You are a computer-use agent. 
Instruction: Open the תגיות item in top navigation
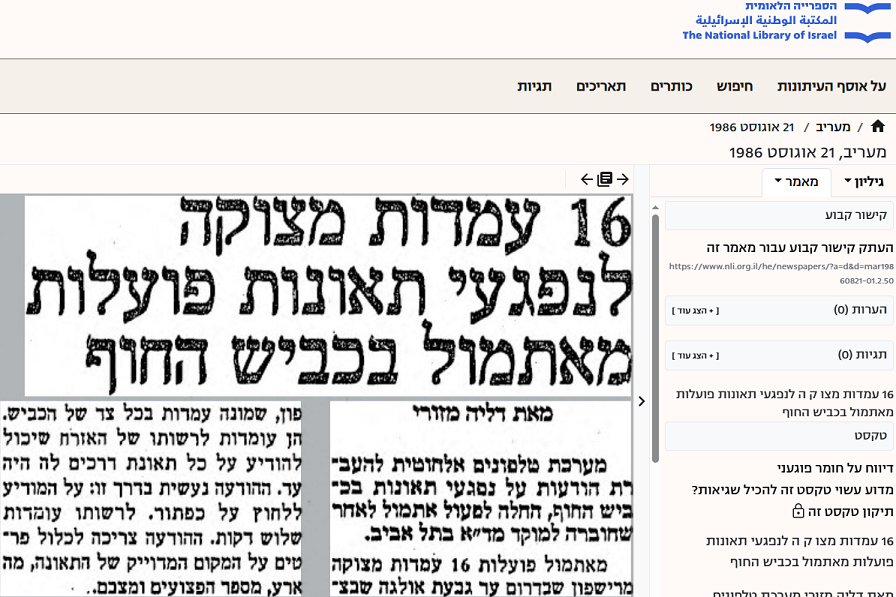coord(534,87)
